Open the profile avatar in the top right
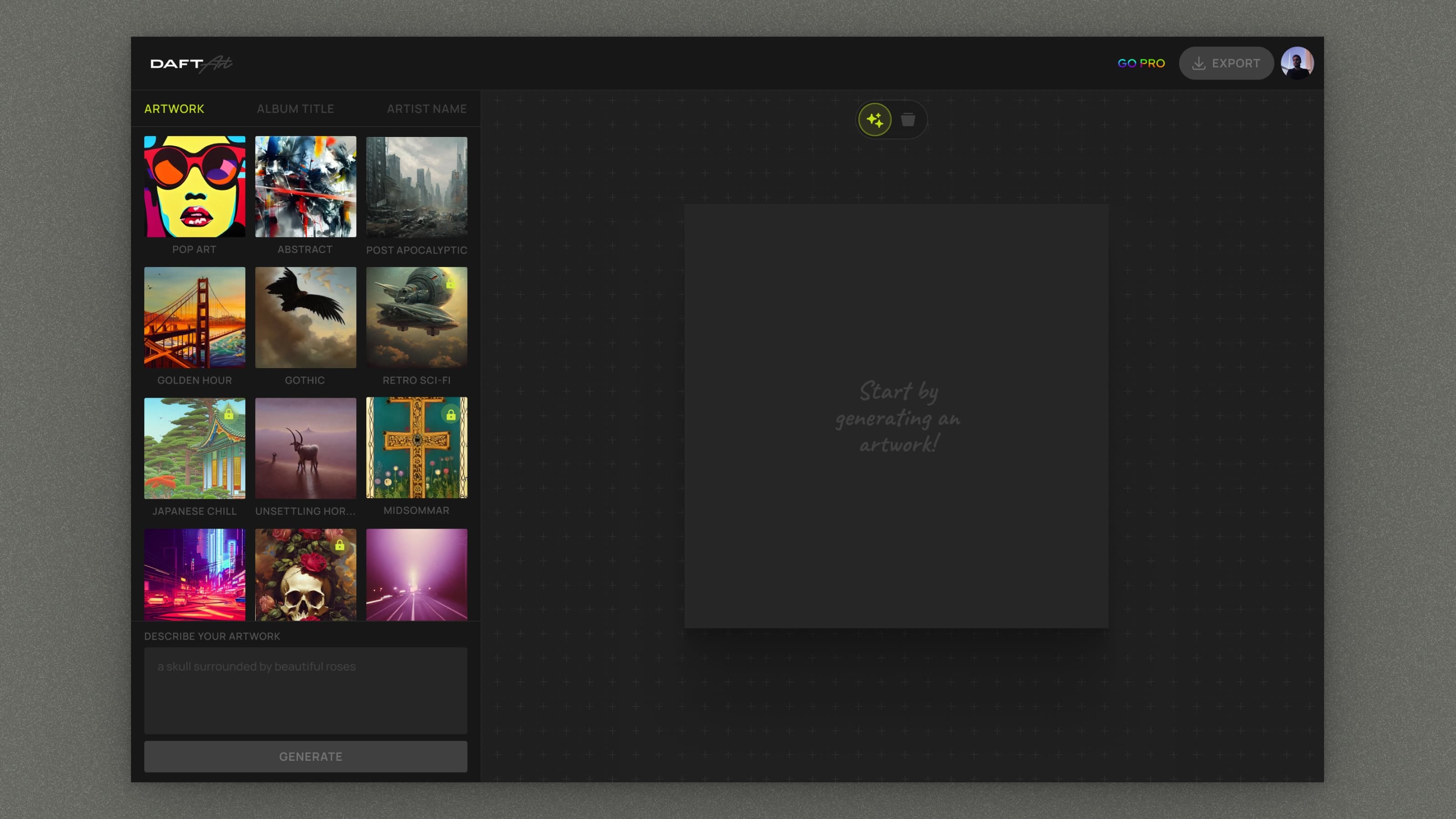The width and height of the screenshot is (1456, 819). pos(1298,63)
